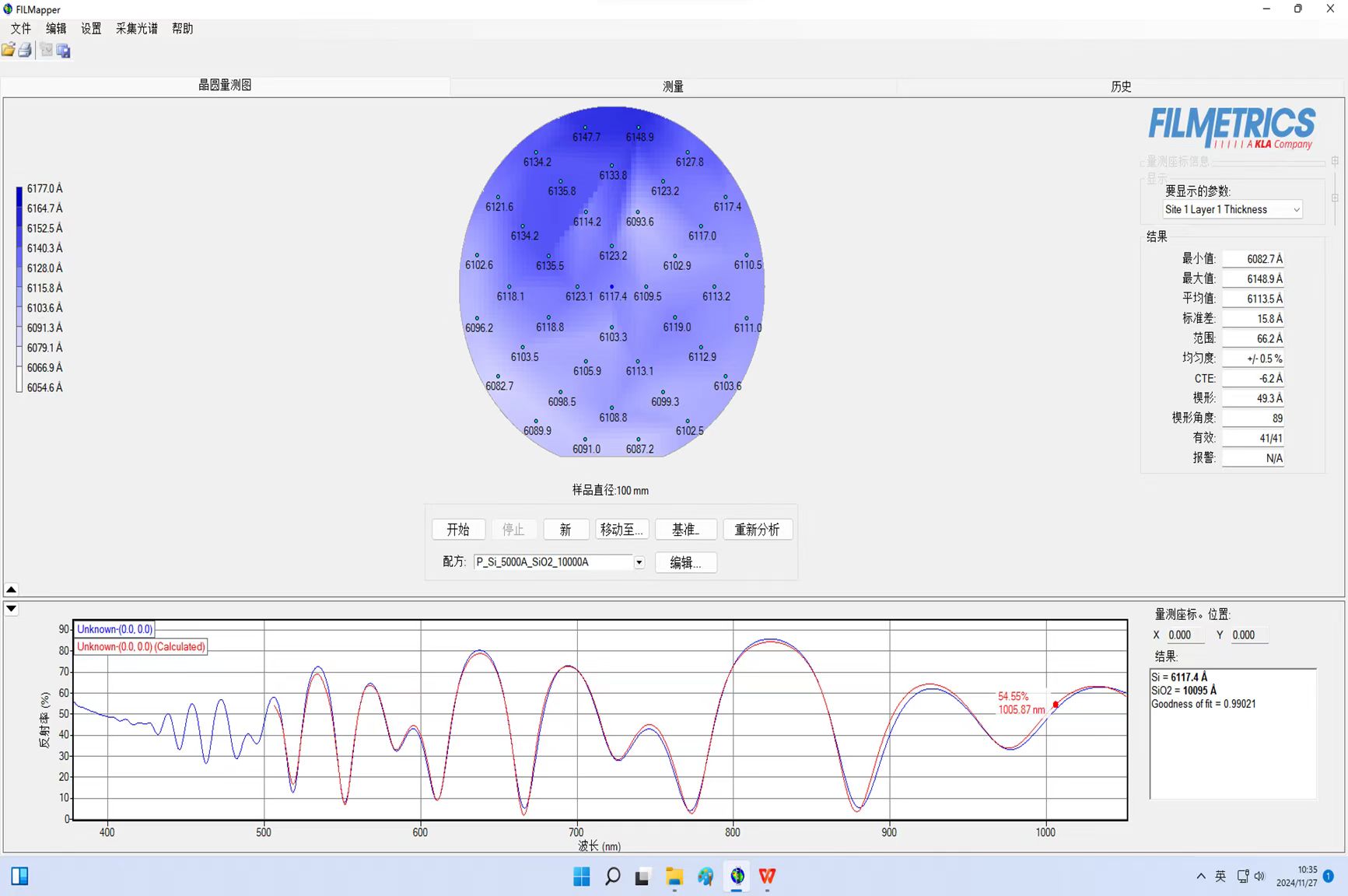Click the print icon in toolbar
The width and height of the screenshot is (1348, 896).
[26, 51]
